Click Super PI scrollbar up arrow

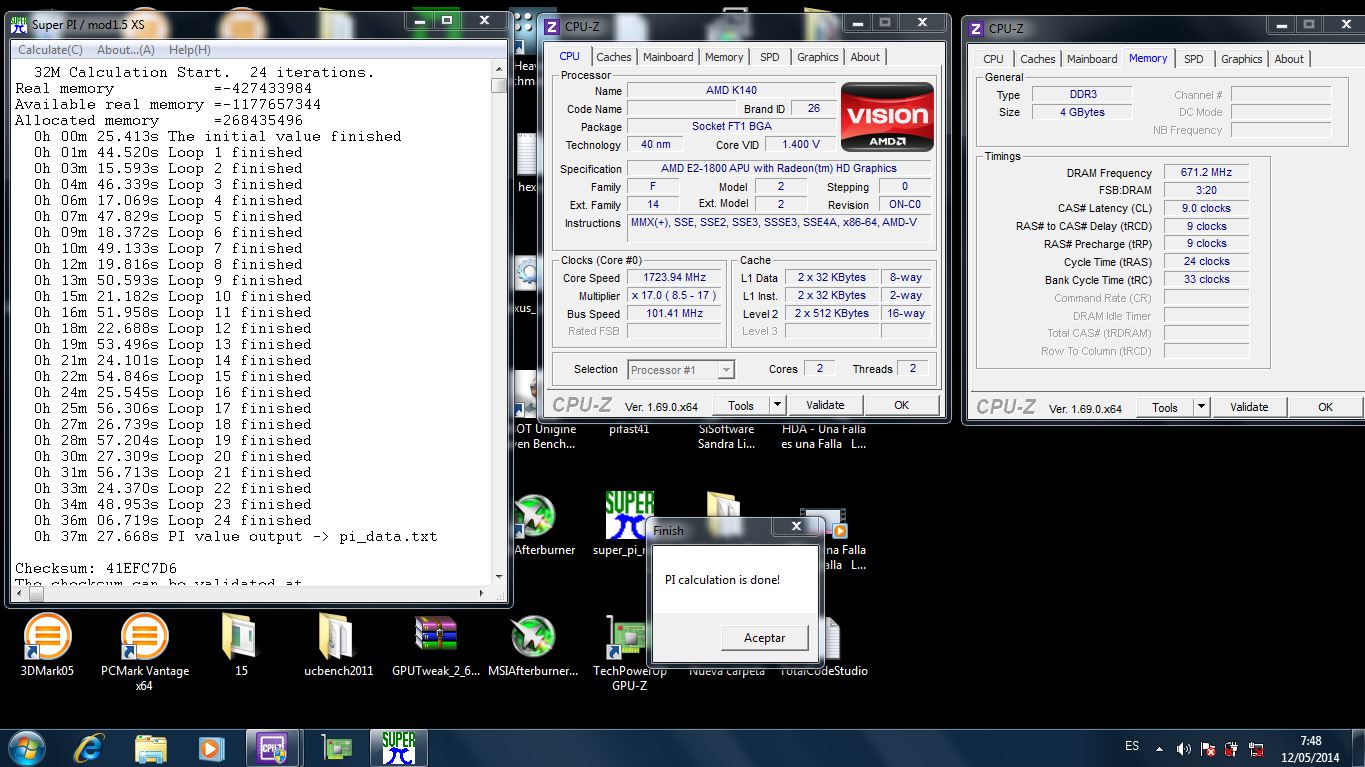[499, 69]
